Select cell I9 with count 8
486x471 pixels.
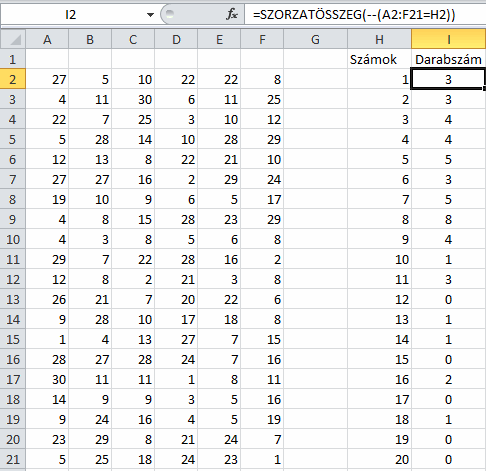tap(448, 219)
